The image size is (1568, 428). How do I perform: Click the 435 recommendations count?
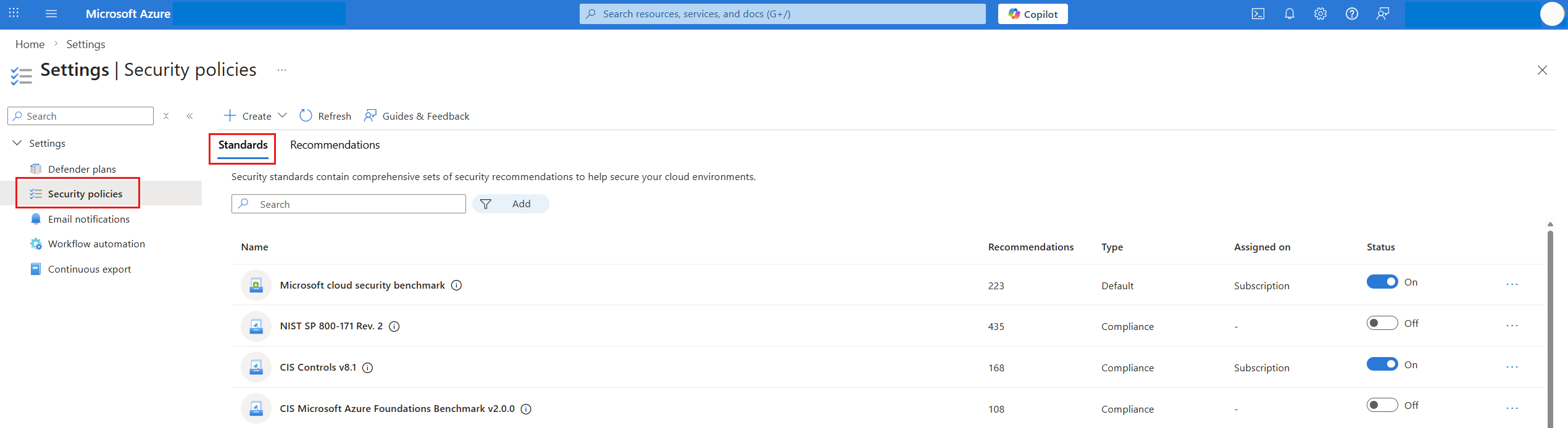click(996, 327)
